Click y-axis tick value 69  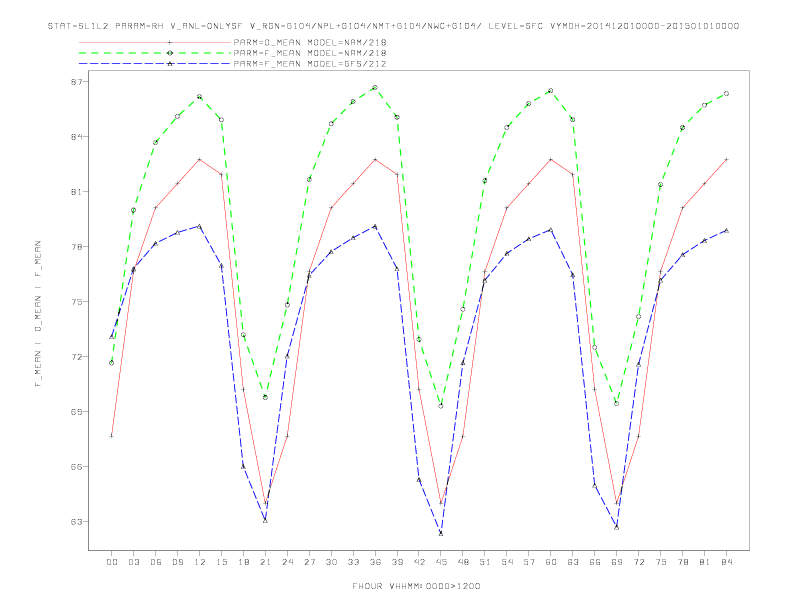[76, 412]
